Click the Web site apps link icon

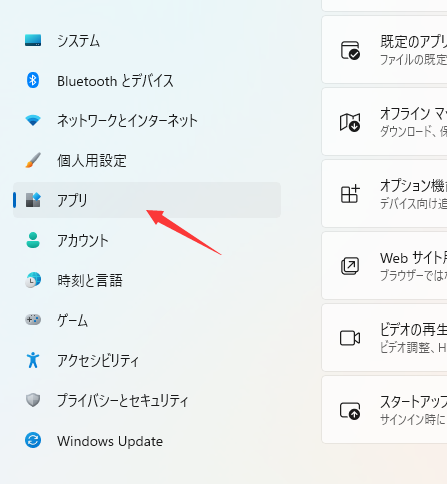pos(350,266)
